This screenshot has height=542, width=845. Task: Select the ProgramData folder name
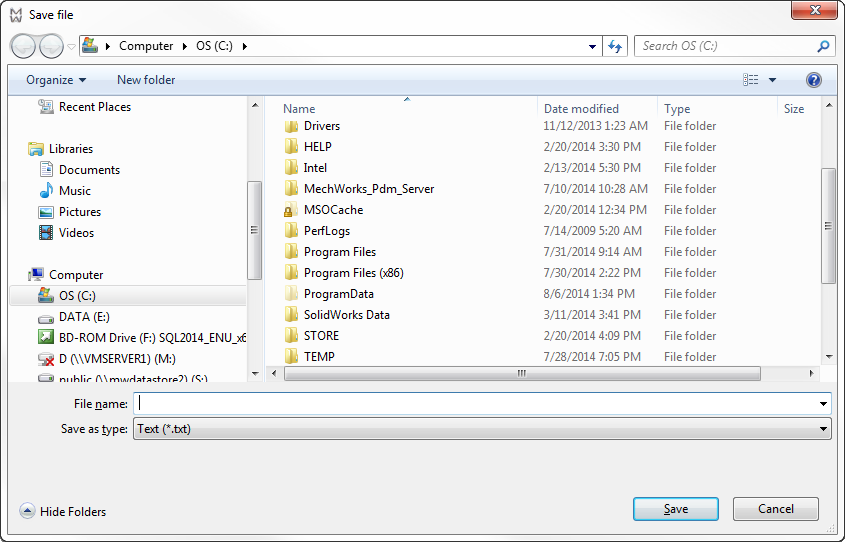pyautogui.click(x=338, y=294)
